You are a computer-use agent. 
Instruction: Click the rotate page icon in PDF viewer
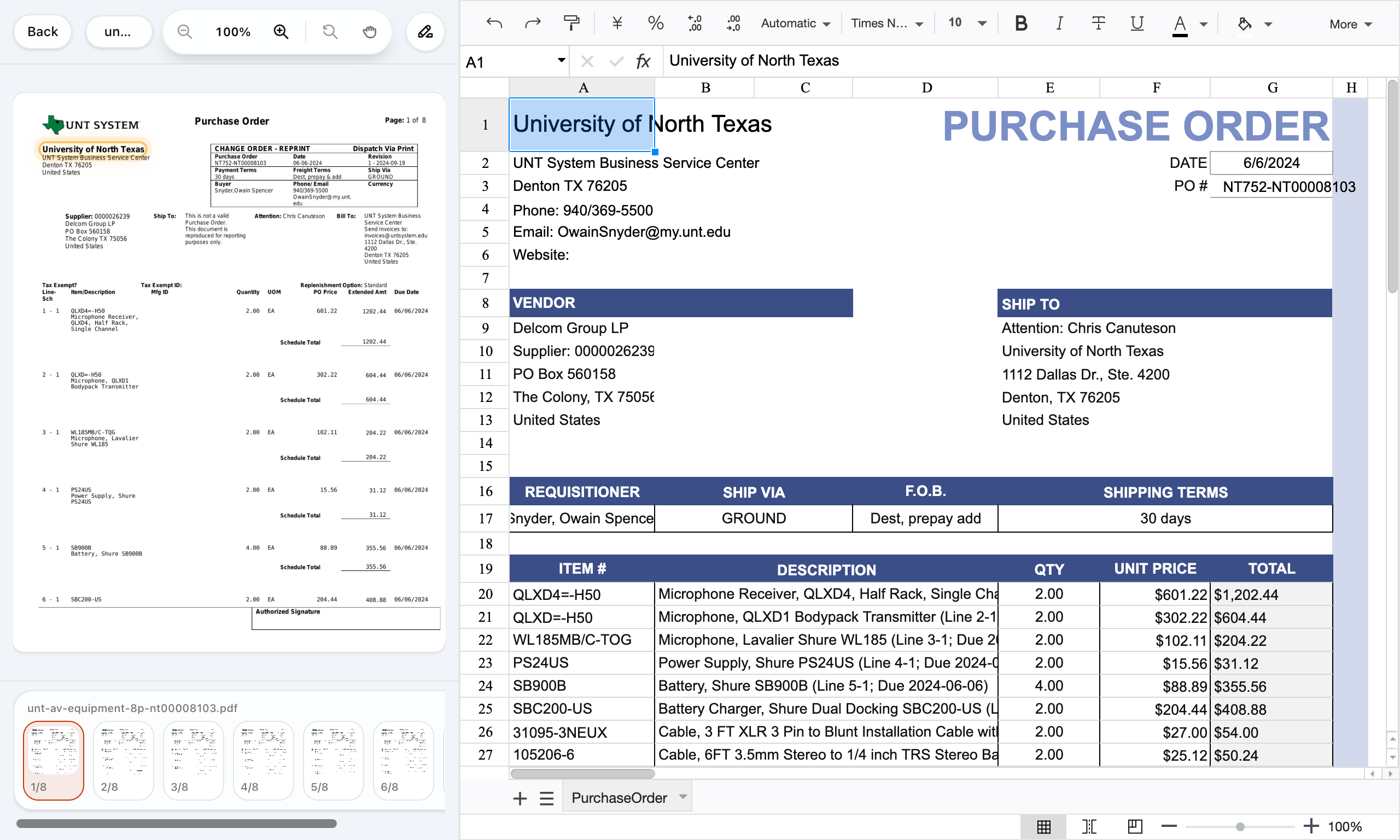(330, 32)
